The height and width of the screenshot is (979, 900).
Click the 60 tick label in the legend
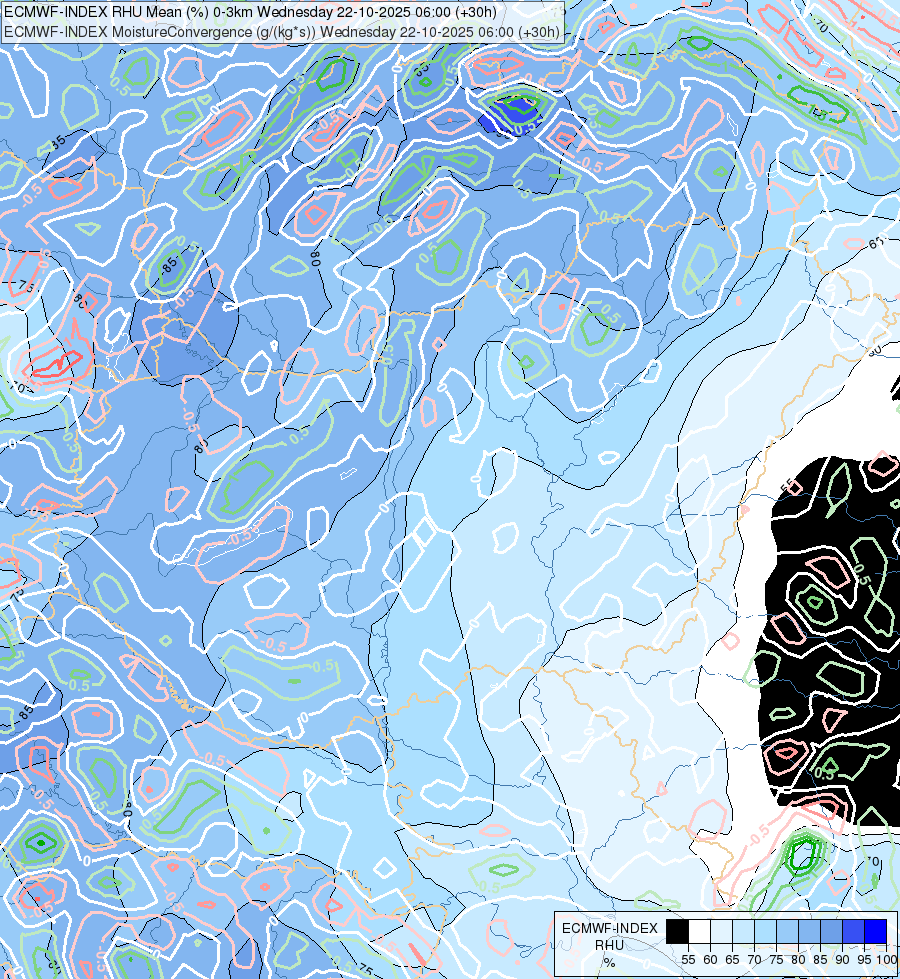(x=710, y=960)
